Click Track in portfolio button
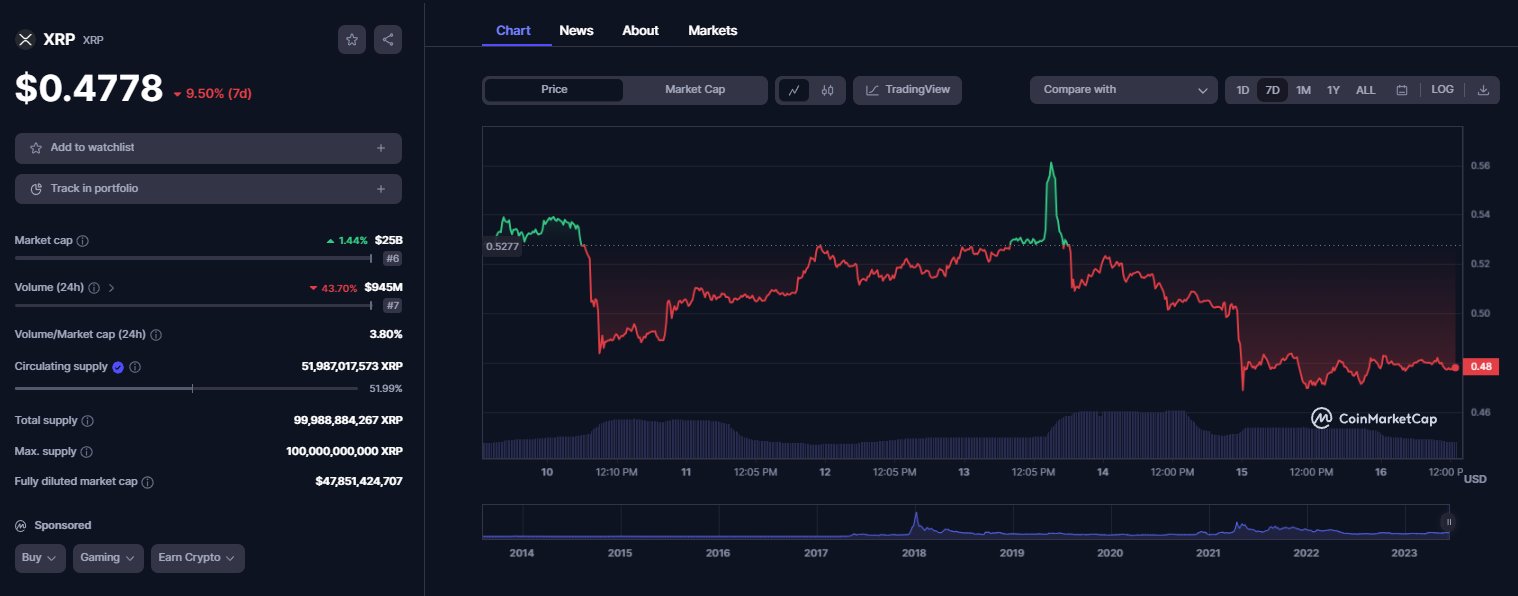1518x596 pixels. tap(208, 189)
